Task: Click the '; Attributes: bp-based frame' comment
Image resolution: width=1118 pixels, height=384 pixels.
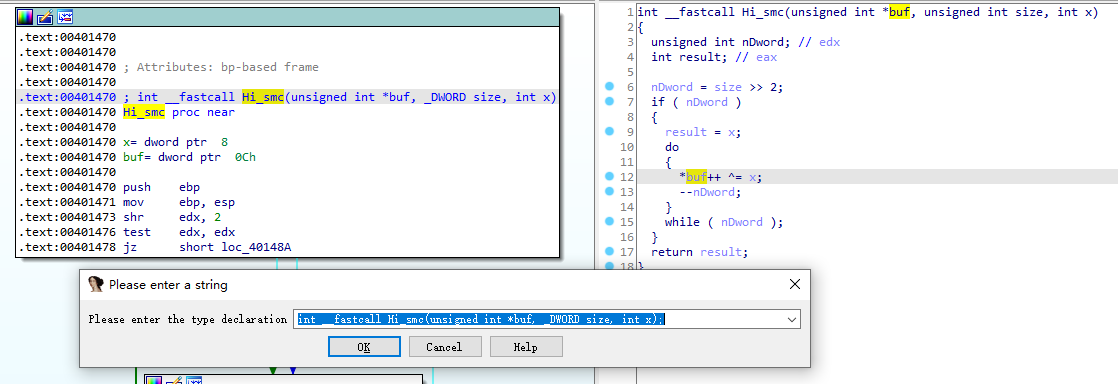Action: click(221, 67)
